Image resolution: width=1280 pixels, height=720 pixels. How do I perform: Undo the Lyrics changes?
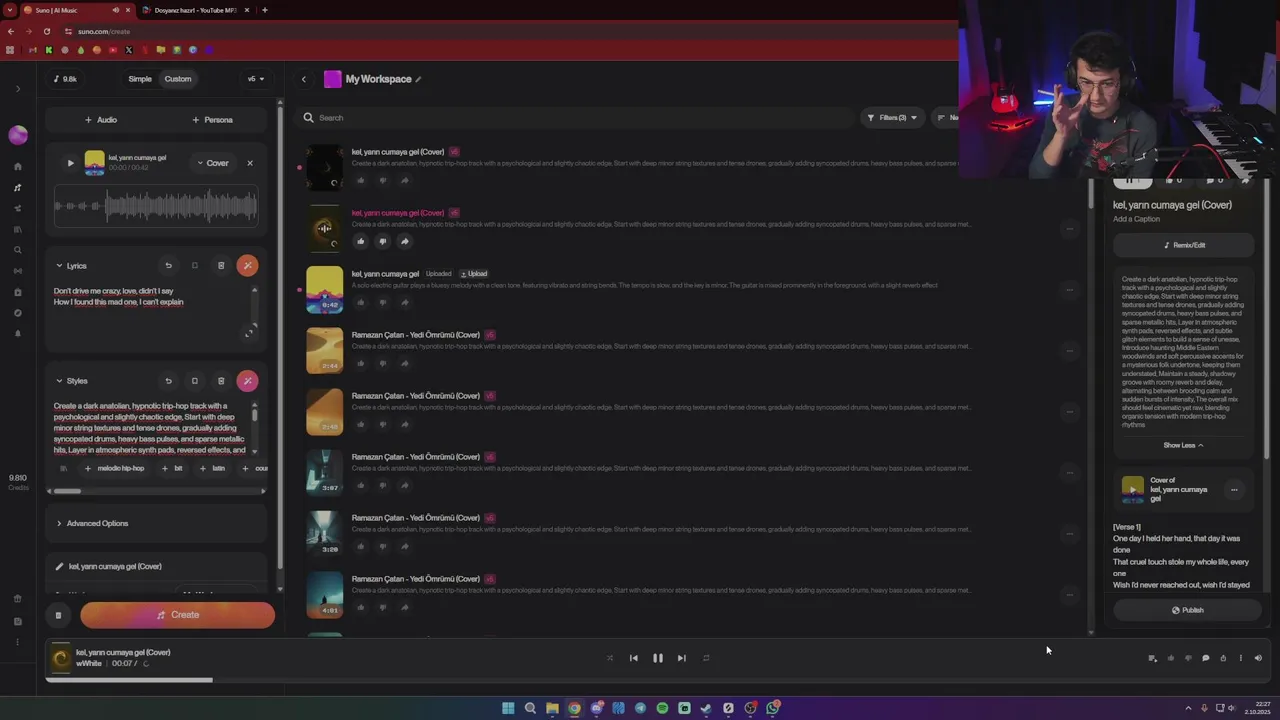click(168, 266)
